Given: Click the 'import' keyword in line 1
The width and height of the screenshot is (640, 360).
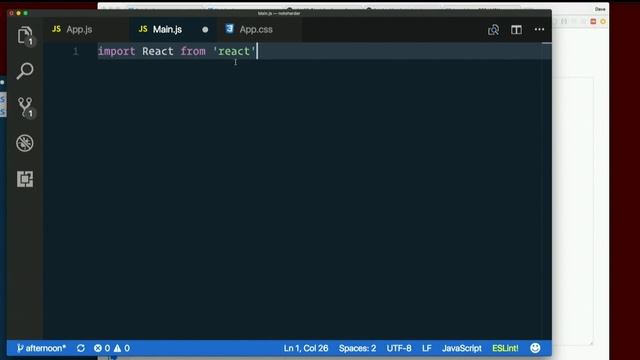Looking at the screenshot, I should click(117, 51).
